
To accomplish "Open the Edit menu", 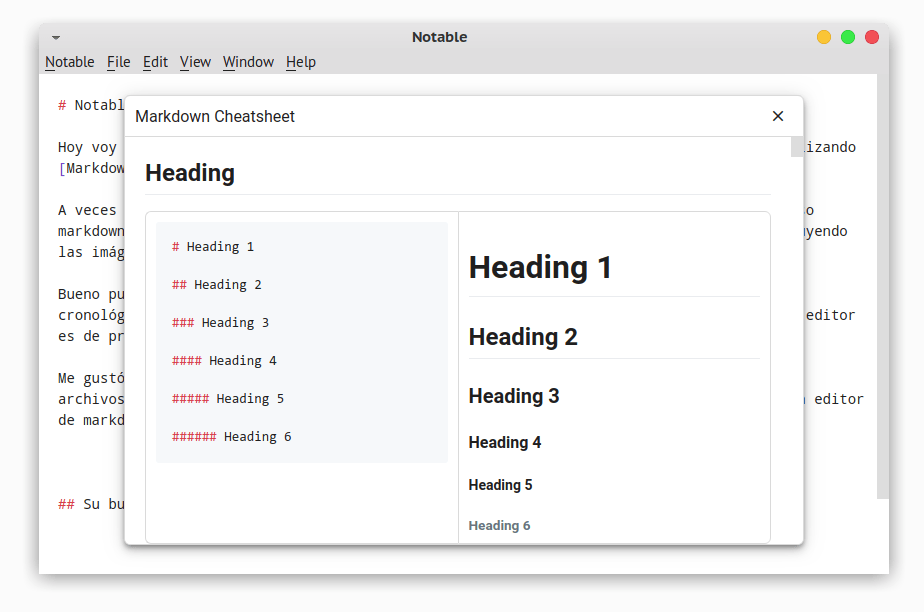I will pos(155,61).
